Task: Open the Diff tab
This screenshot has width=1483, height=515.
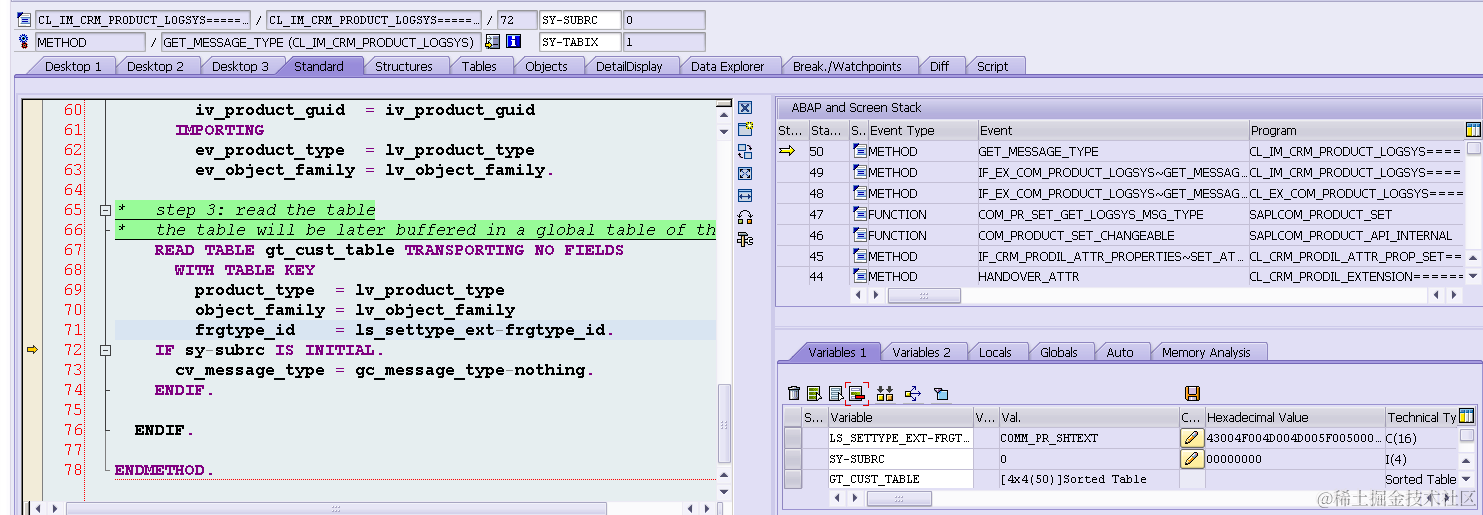Action: [939, 66]
